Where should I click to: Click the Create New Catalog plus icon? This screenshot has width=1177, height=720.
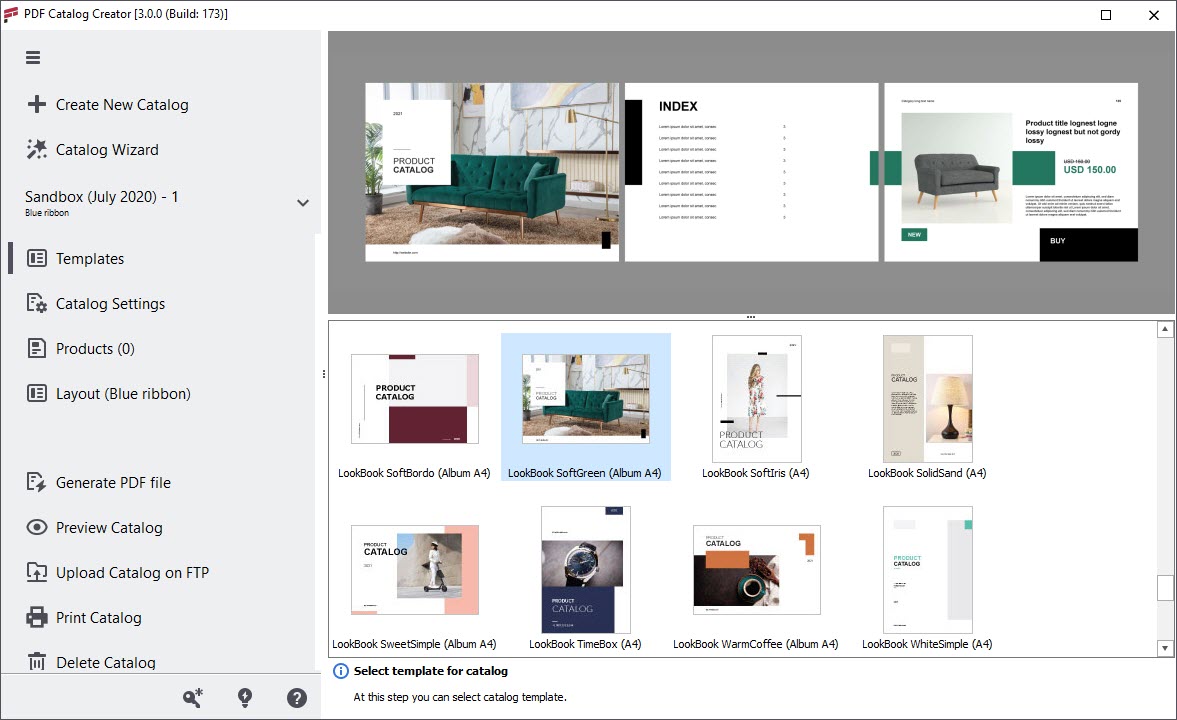pyautogui.click(x=37, y=105)
